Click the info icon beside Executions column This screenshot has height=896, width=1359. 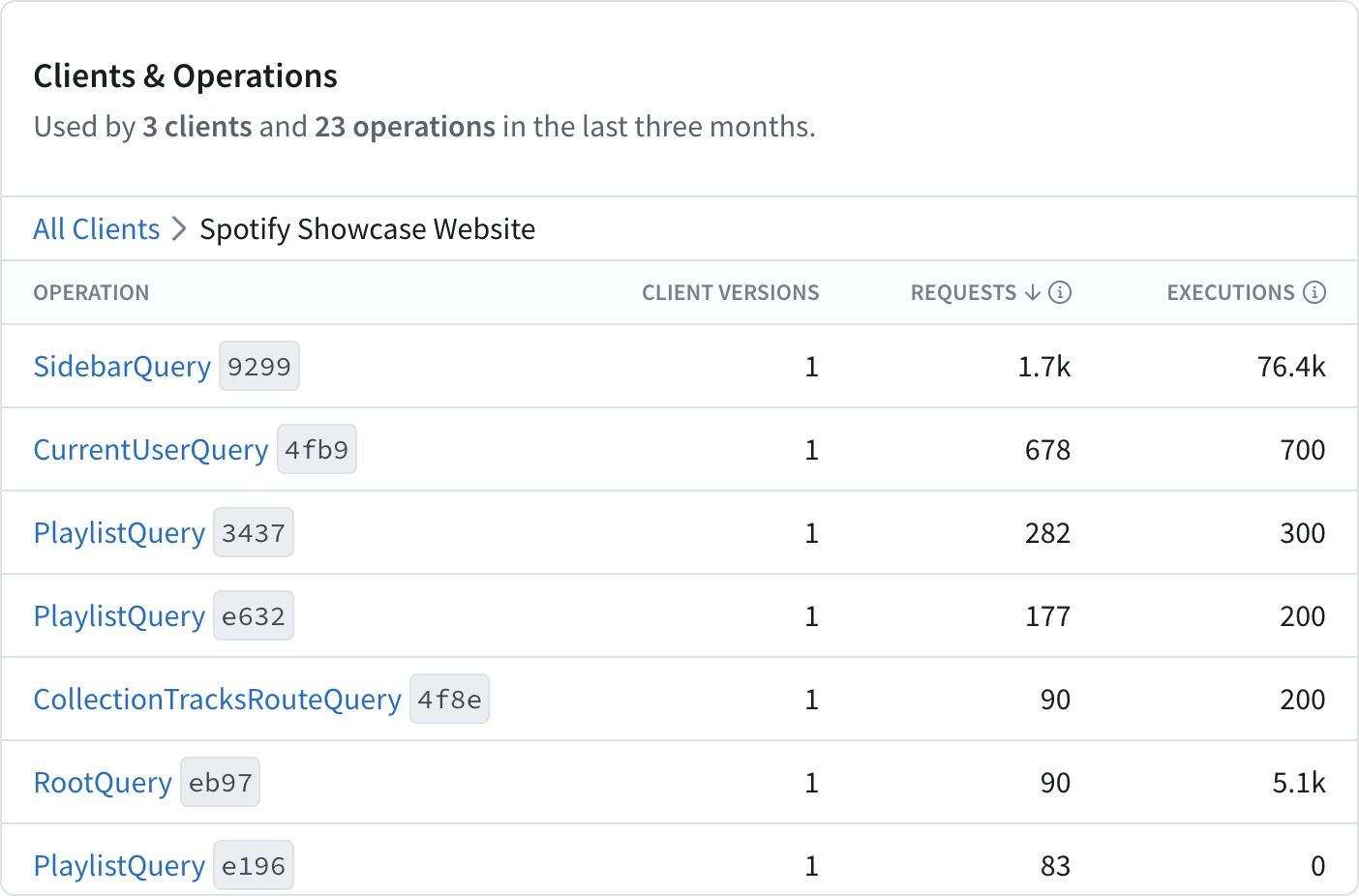pyautogui.click(x=1314, y=292)
